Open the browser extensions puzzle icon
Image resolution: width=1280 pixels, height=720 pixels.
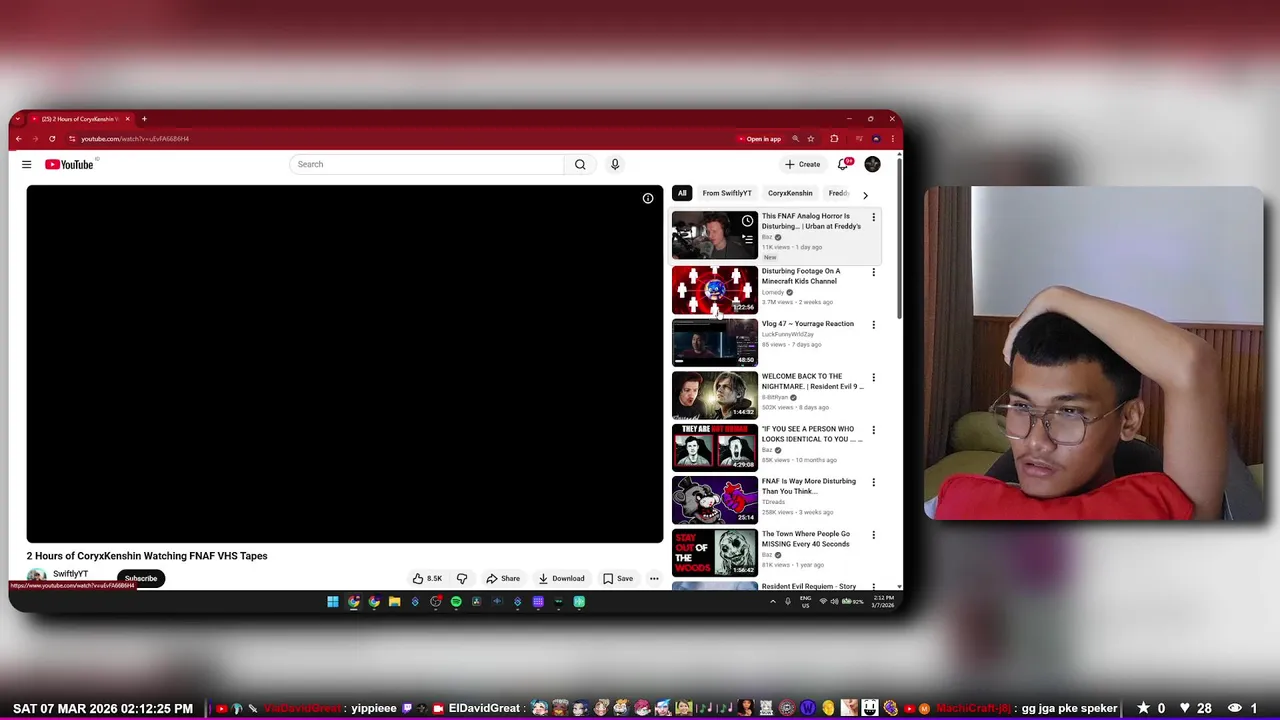[834, 139]
